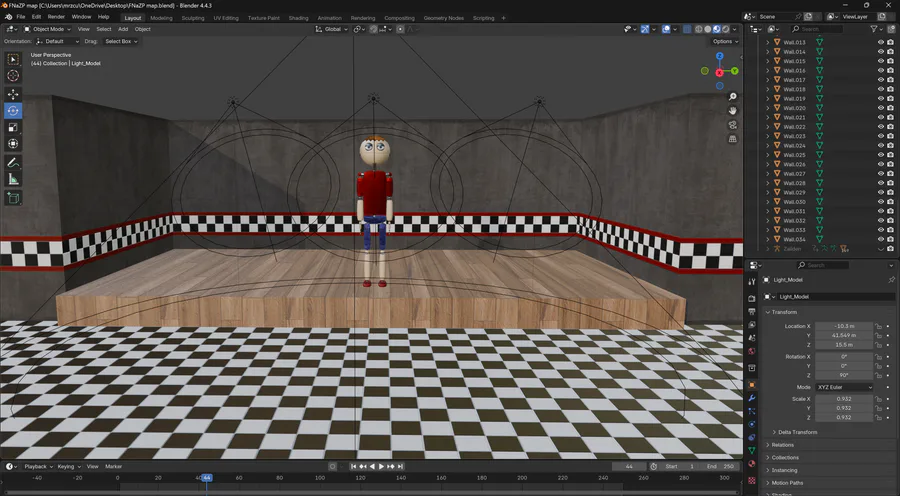Open the Window menu
The height and width of the screenshot is (496, 900).
[x=82, y=17]
